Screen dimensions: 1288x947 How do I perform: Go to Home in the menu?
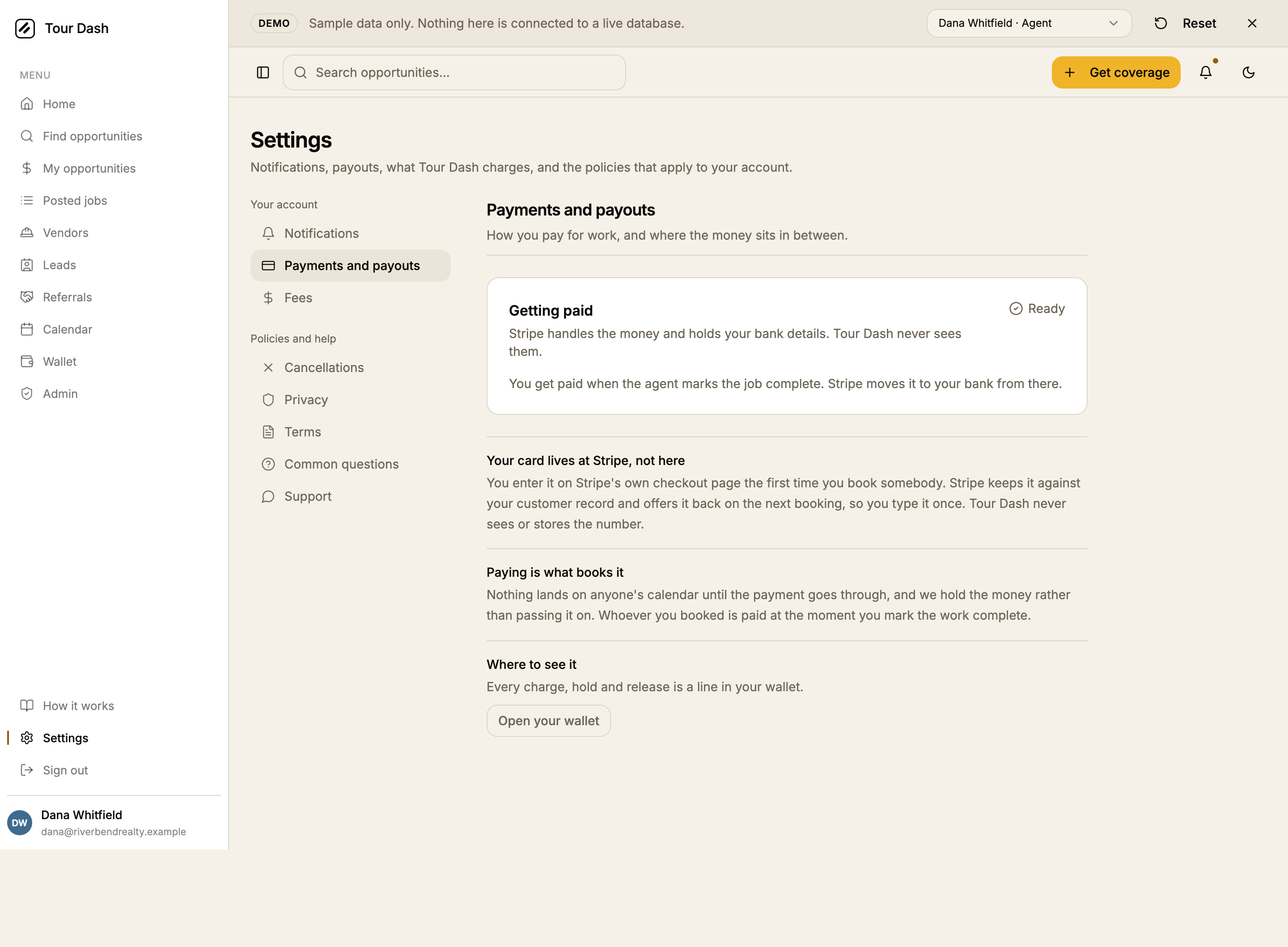[x=114, y=104]
